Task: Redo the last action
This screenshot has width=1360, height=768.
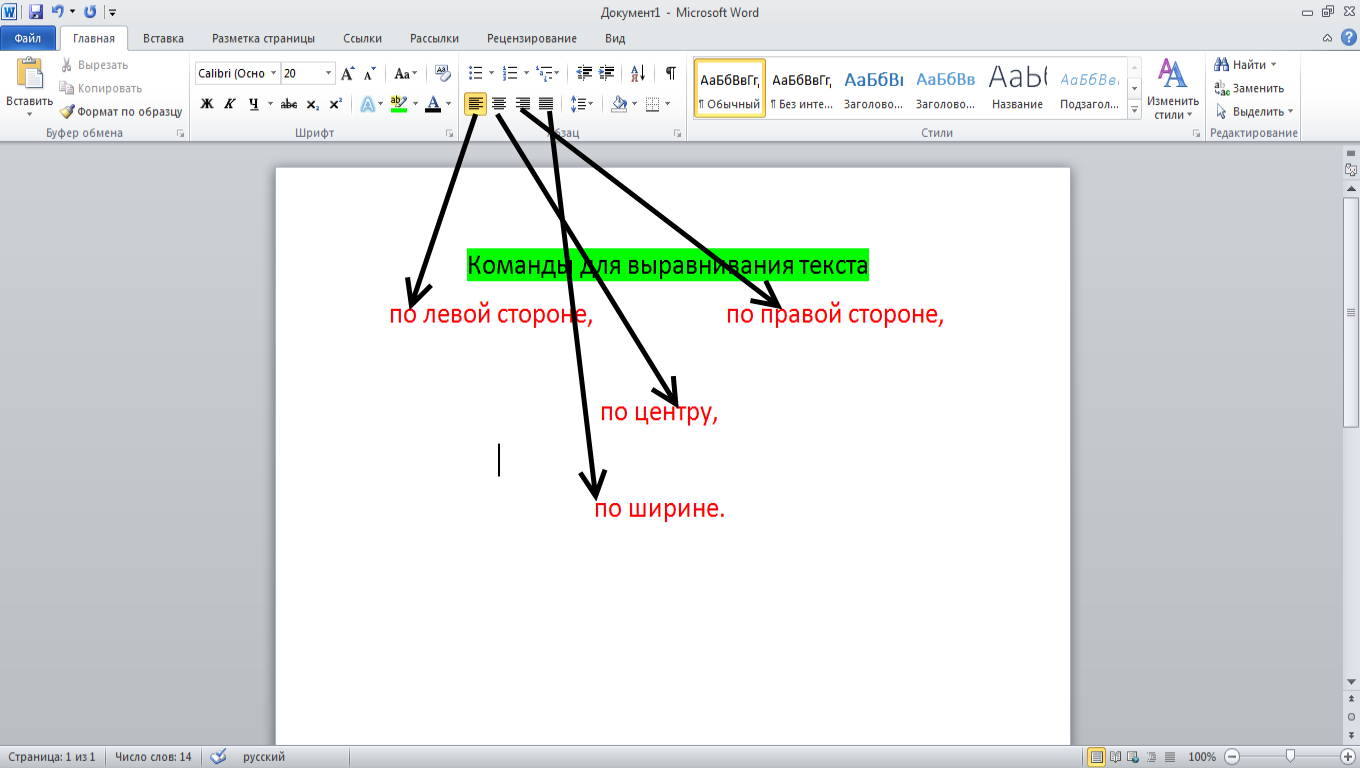Action: (90, 13)
